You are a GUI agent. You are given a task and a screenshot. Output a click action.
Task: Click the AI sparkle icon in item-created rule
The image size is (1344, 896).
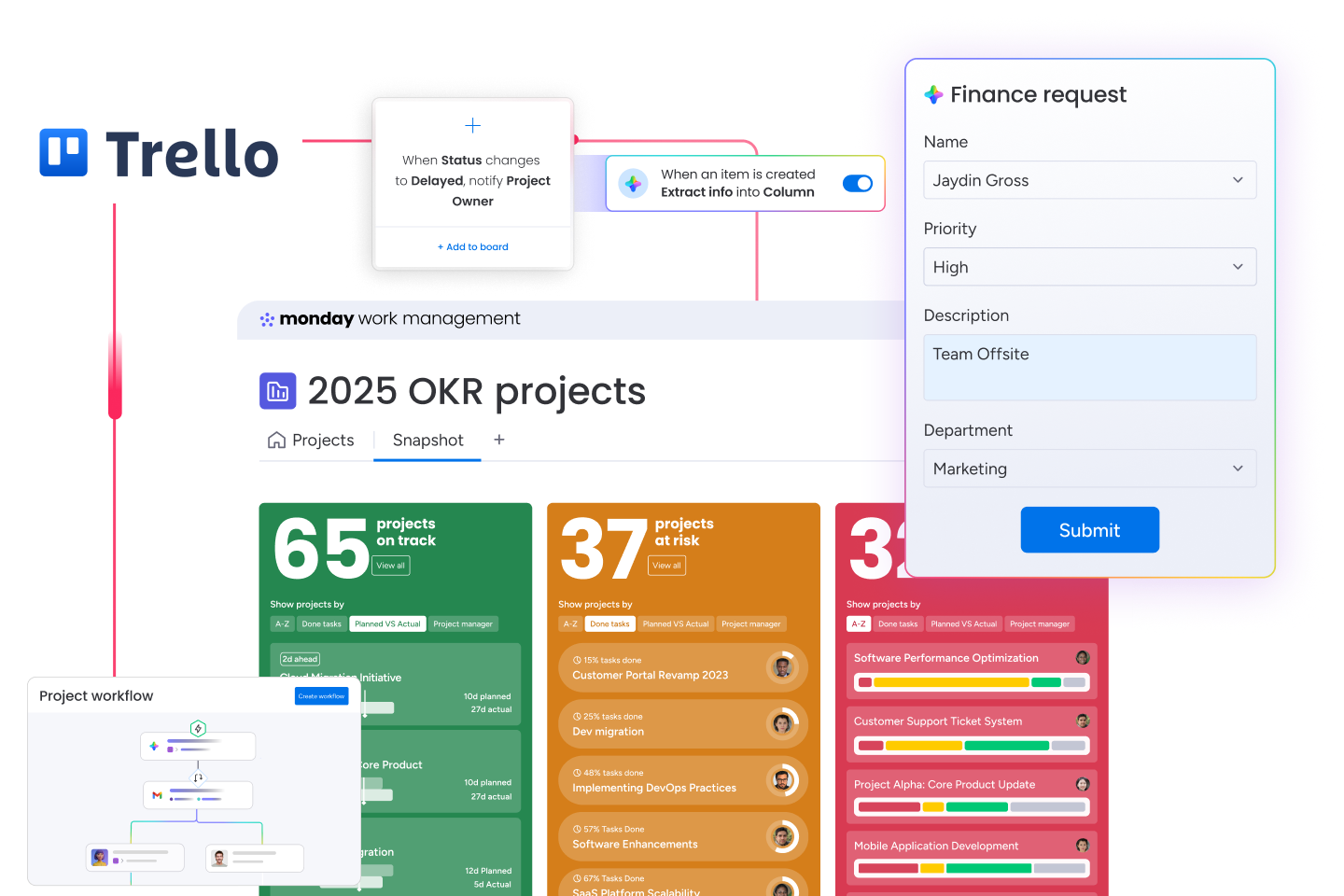(x=634, y=183)
